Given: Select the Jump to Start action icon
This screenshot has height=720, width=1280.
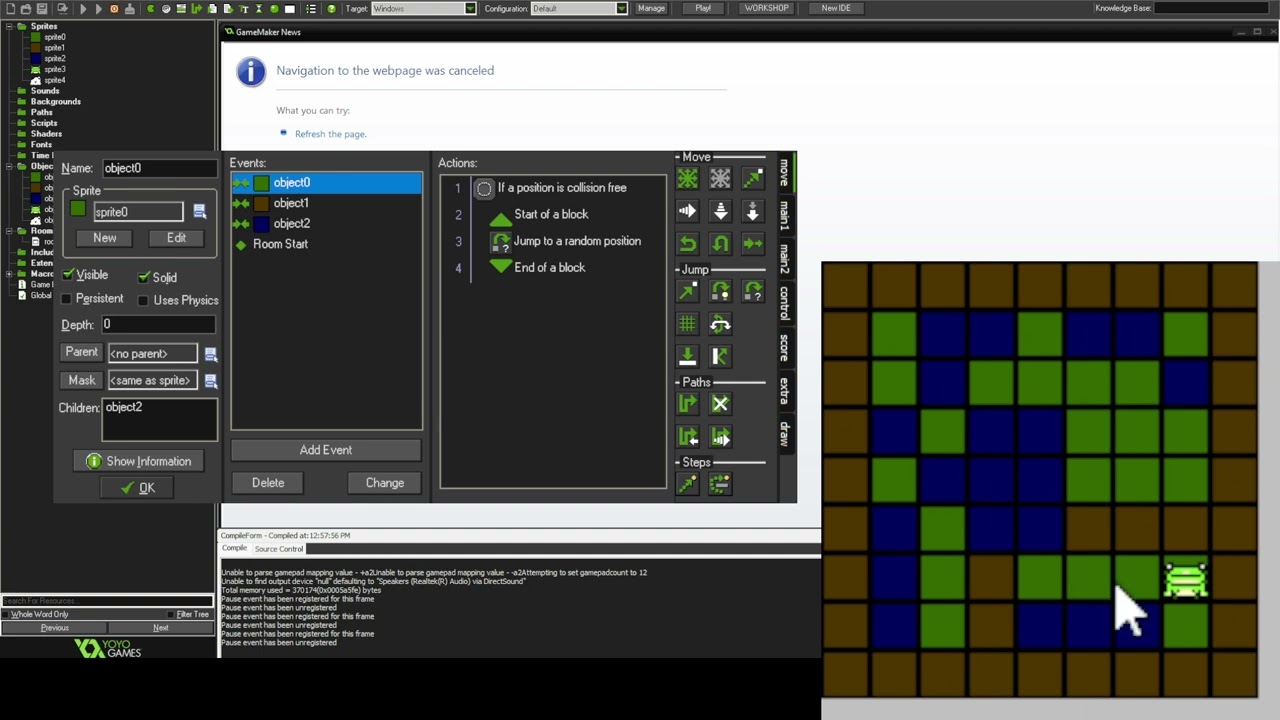Looking at the screenshot, I should coord(720,291).
